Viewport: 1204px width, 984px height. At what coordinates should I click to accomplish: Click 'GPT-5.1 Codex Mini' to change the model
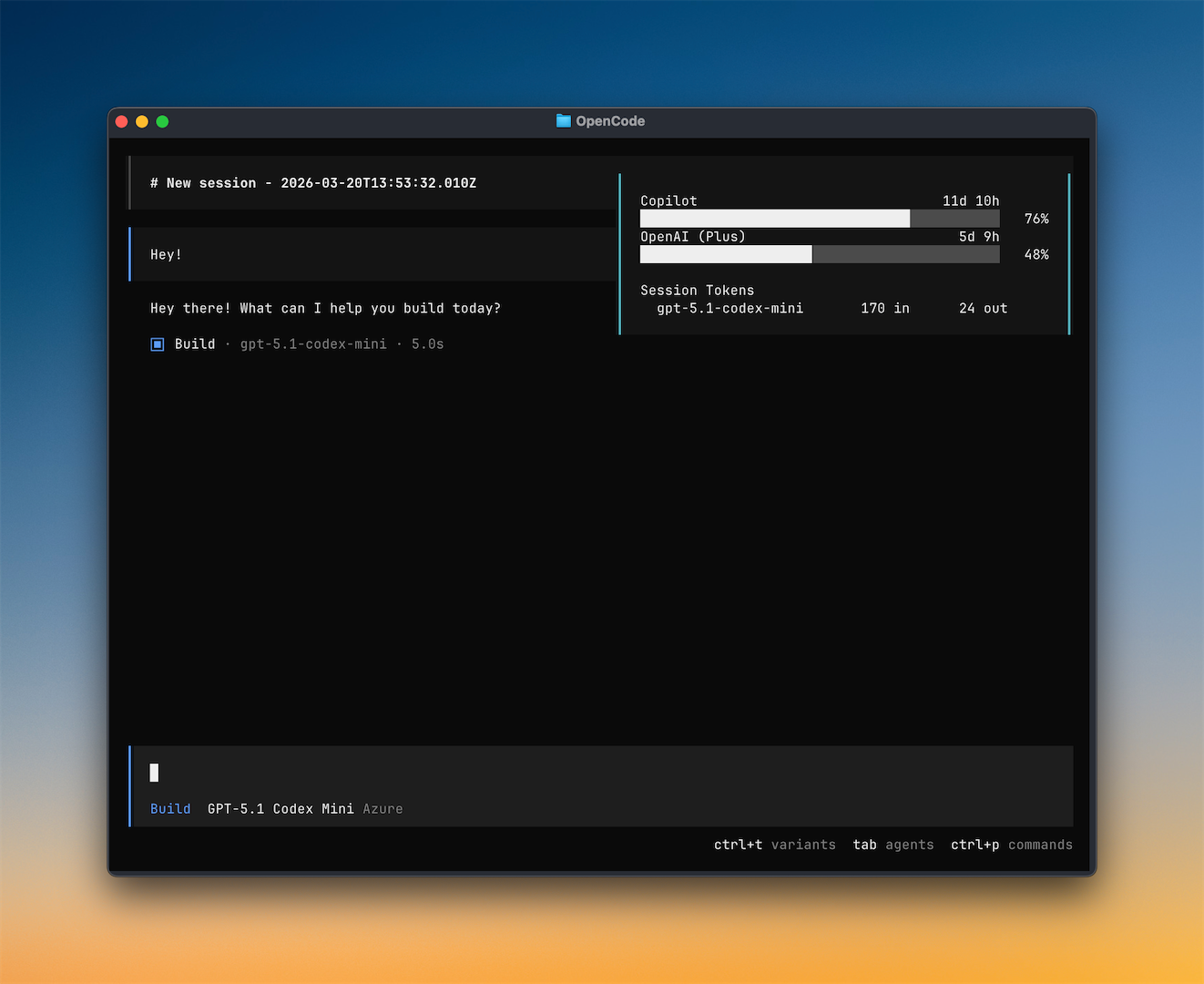281,808
